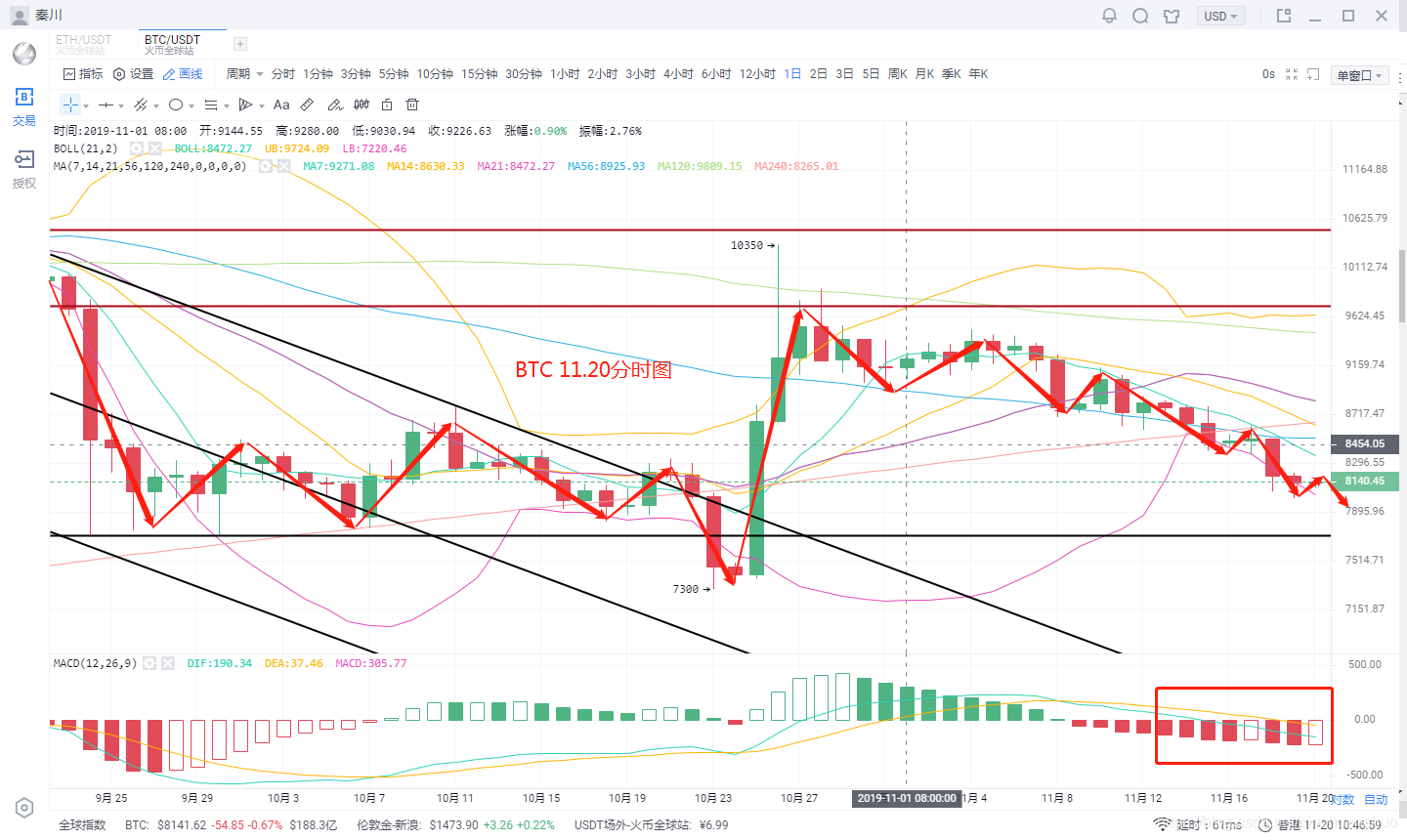1407x840 pixels.
Task: Toggle 自动 auto scale
Action: (1376, 800)
